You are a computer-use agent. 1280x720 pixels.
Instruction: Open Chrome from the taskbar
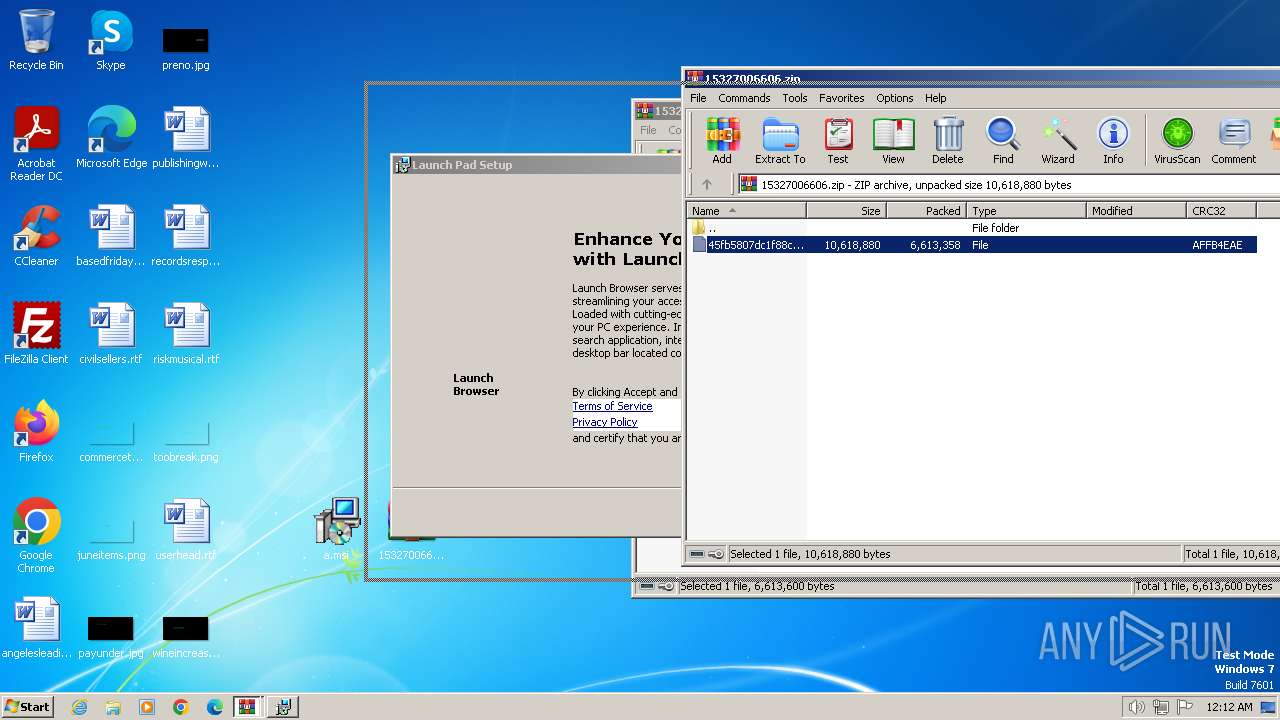181,707
